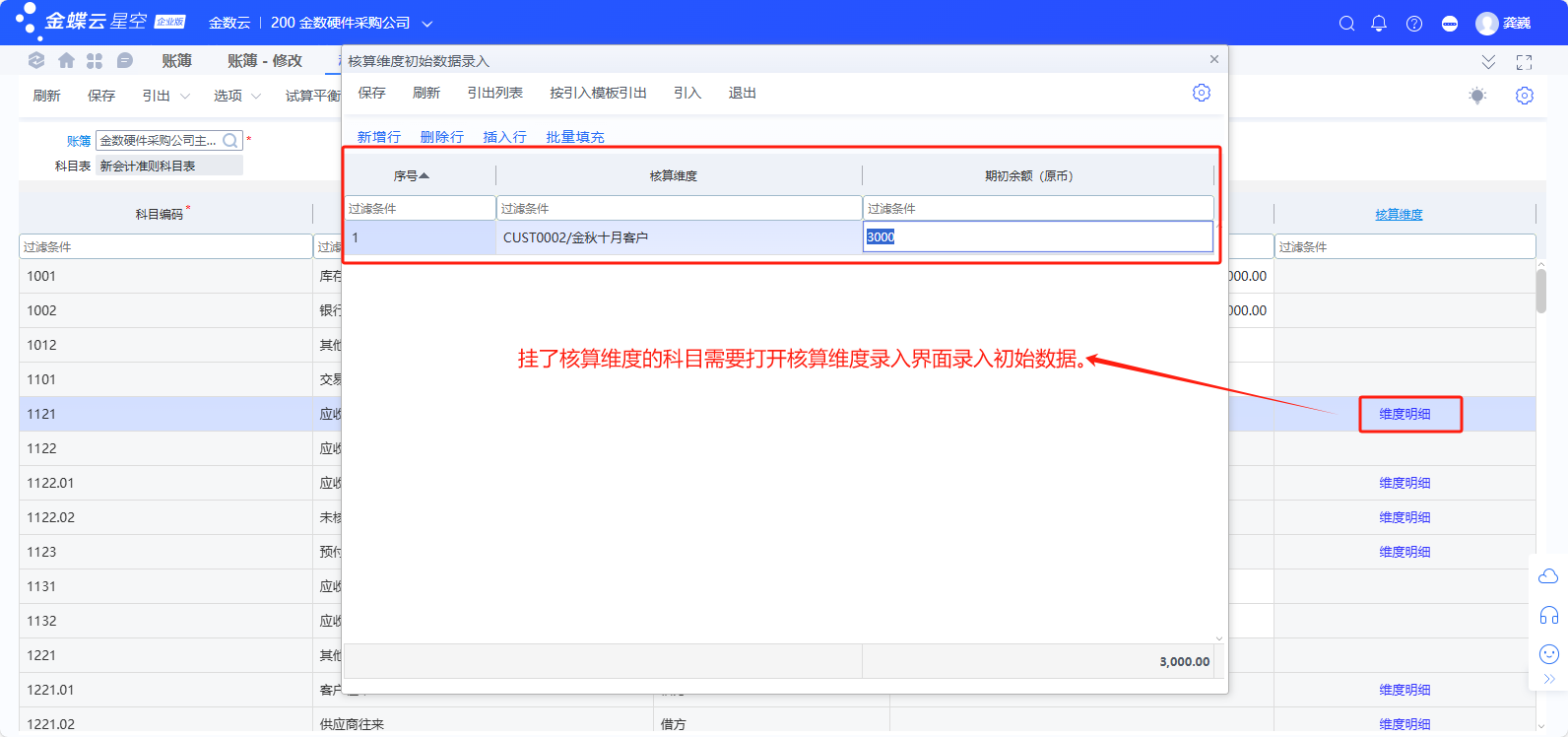Click 保存 on main page toolbar
The height and width of the screenshot is (737, 1568).
coord(101,96)
